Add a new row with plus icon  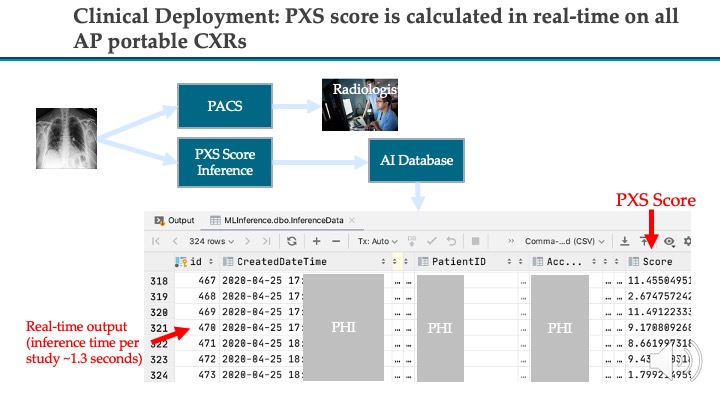point(316,241)
